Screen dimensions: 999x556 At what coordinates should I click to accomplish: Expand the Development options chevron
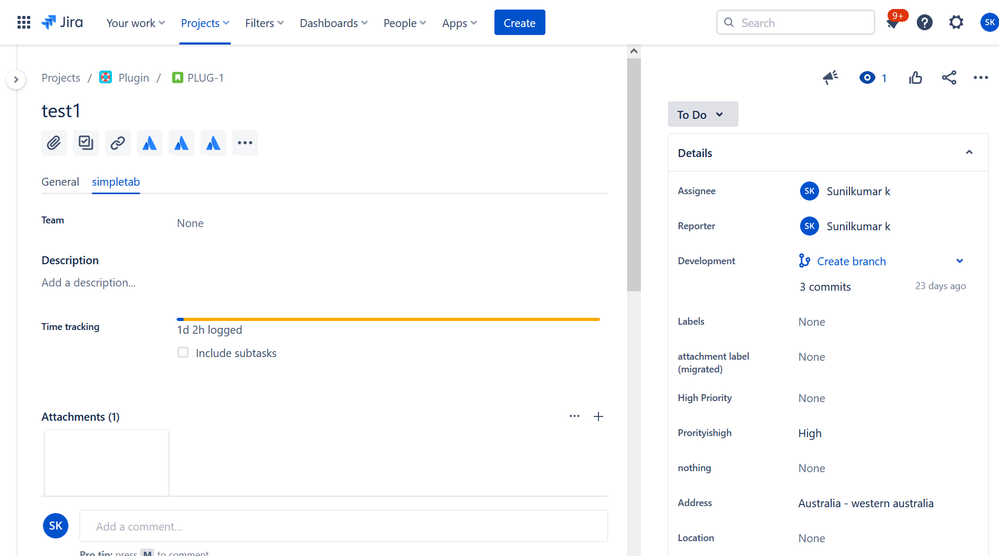pos(959,261)
